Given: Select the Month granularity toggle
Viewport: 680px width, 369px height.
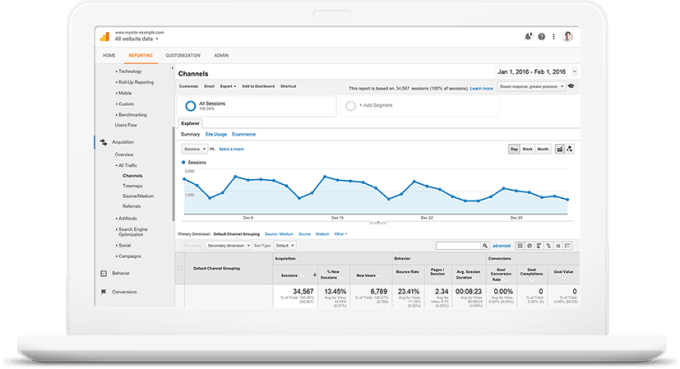Looking at the screenshot, I should point(543,149).
